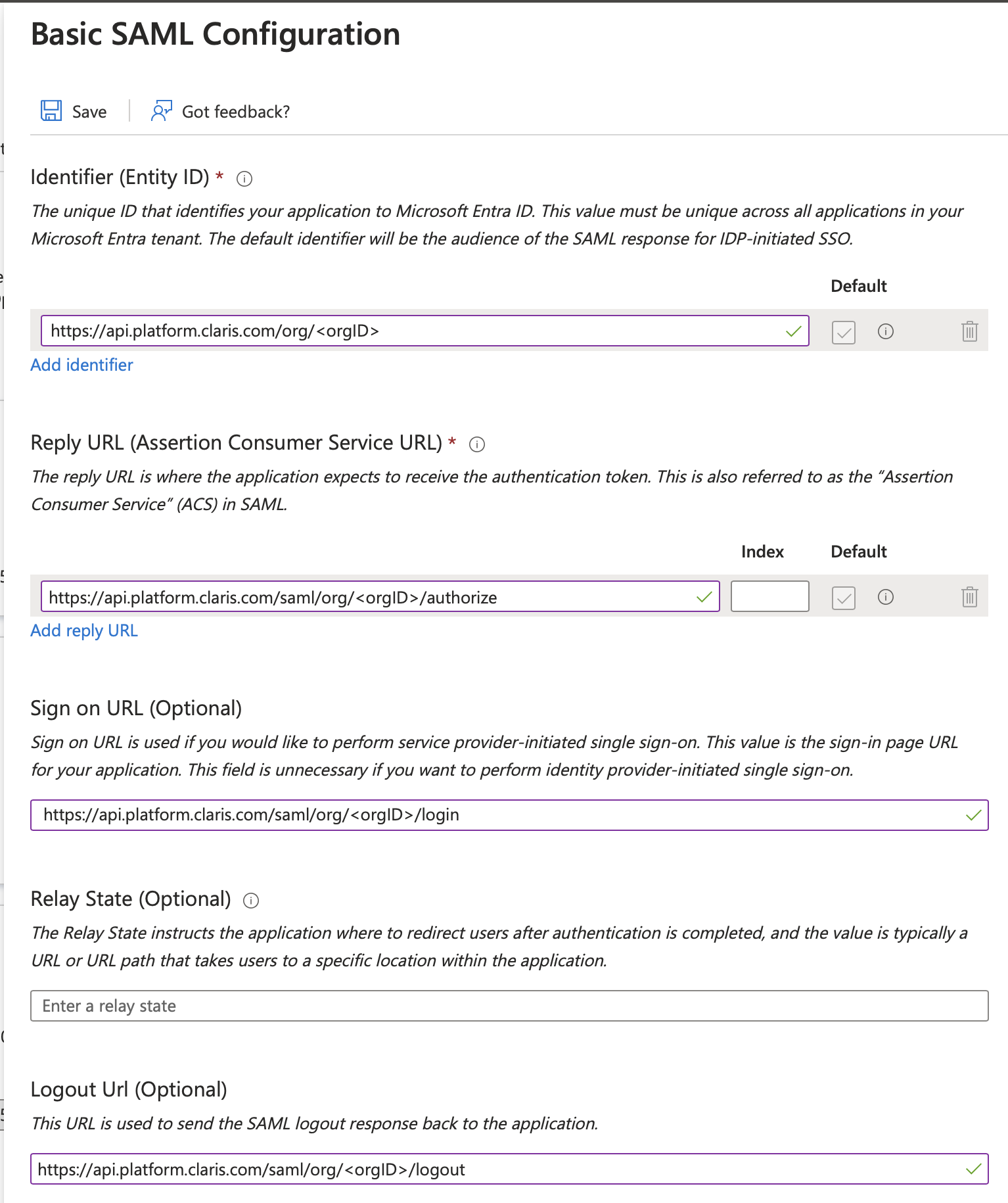
Task: Click info icon beside Reply URL heading
Action: (477, 444)
